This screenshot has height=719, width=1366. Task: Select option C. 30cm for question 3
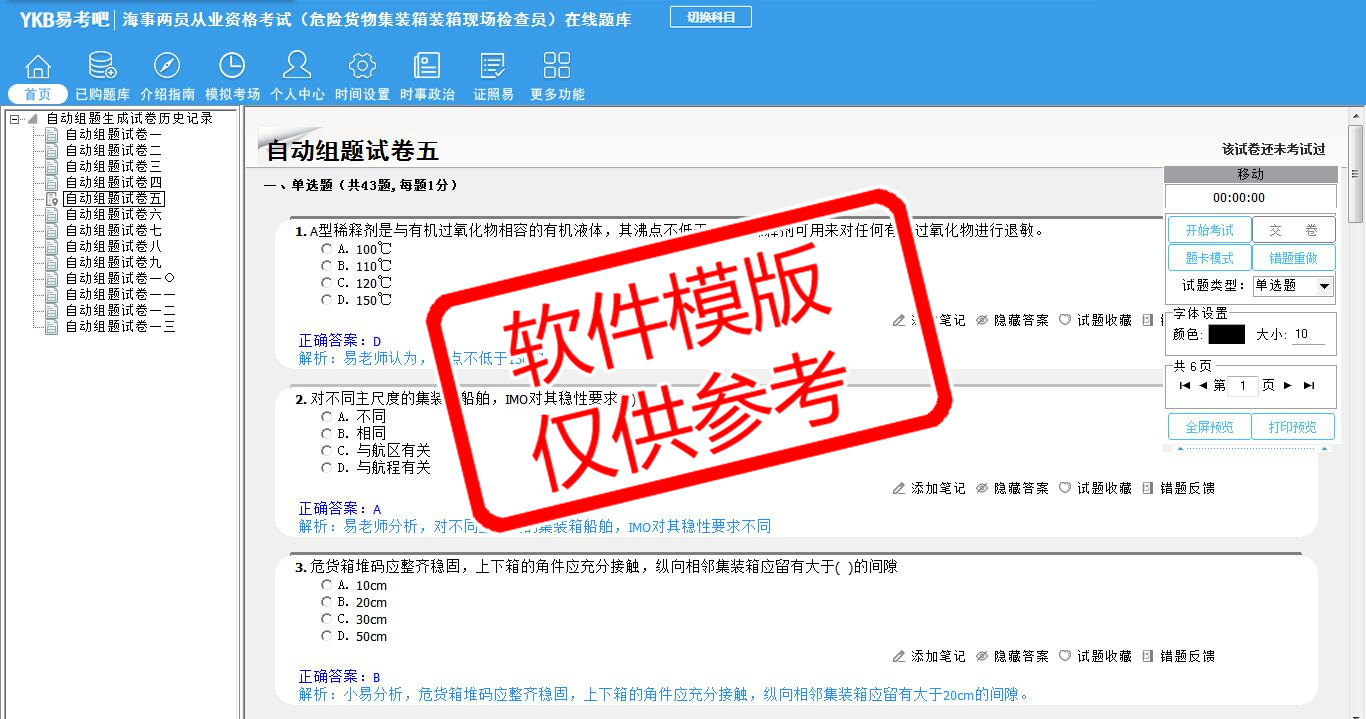pos(326,619)
